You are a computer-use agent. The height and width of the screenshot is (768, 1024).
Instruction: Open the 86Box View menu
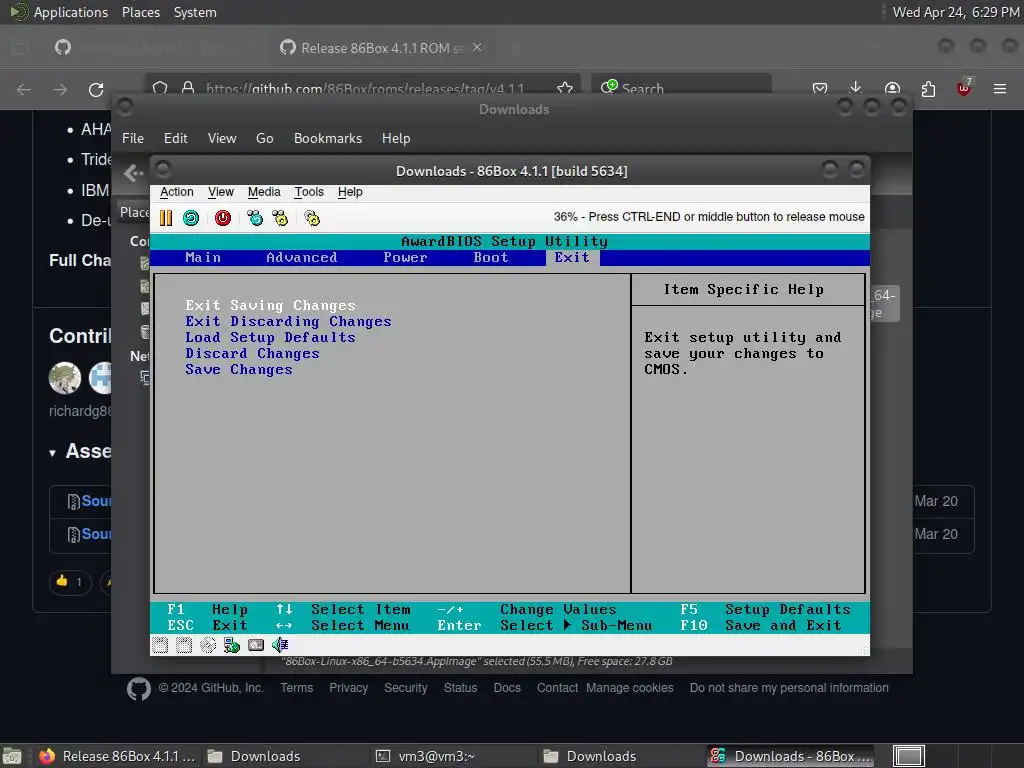point(221,192)
